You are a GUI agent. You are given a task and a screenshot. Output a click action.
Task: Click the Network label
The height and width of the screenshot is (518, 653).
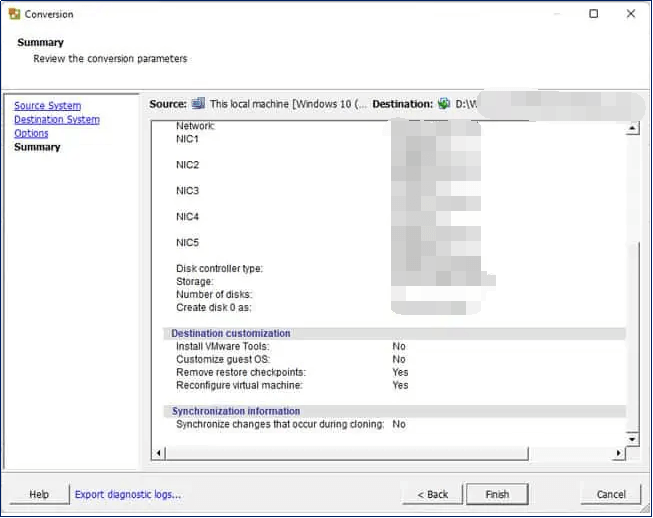tap(196, 126)
